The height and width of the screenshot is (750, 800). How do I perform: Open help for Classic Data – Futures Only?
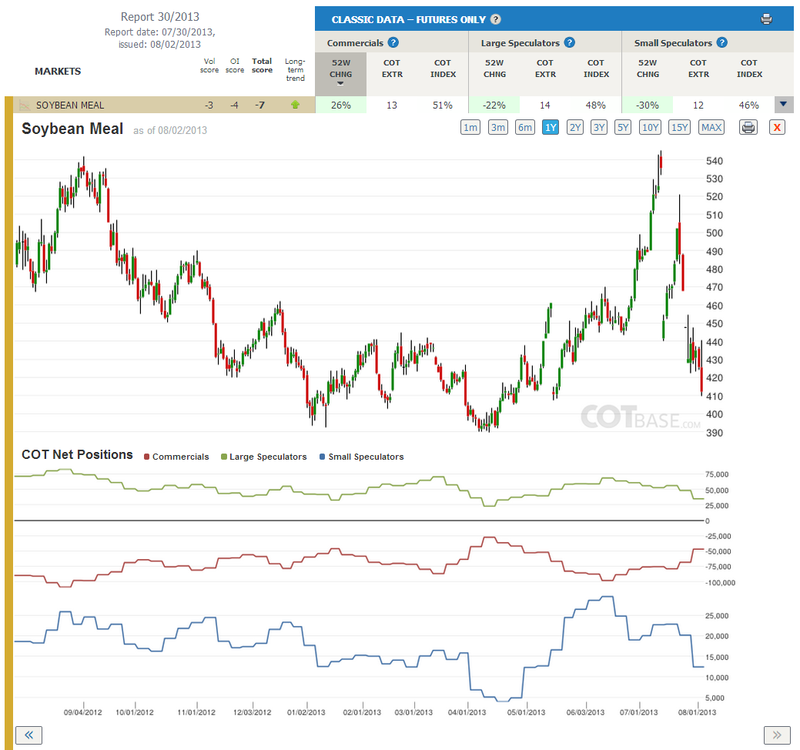pos(495,19)
